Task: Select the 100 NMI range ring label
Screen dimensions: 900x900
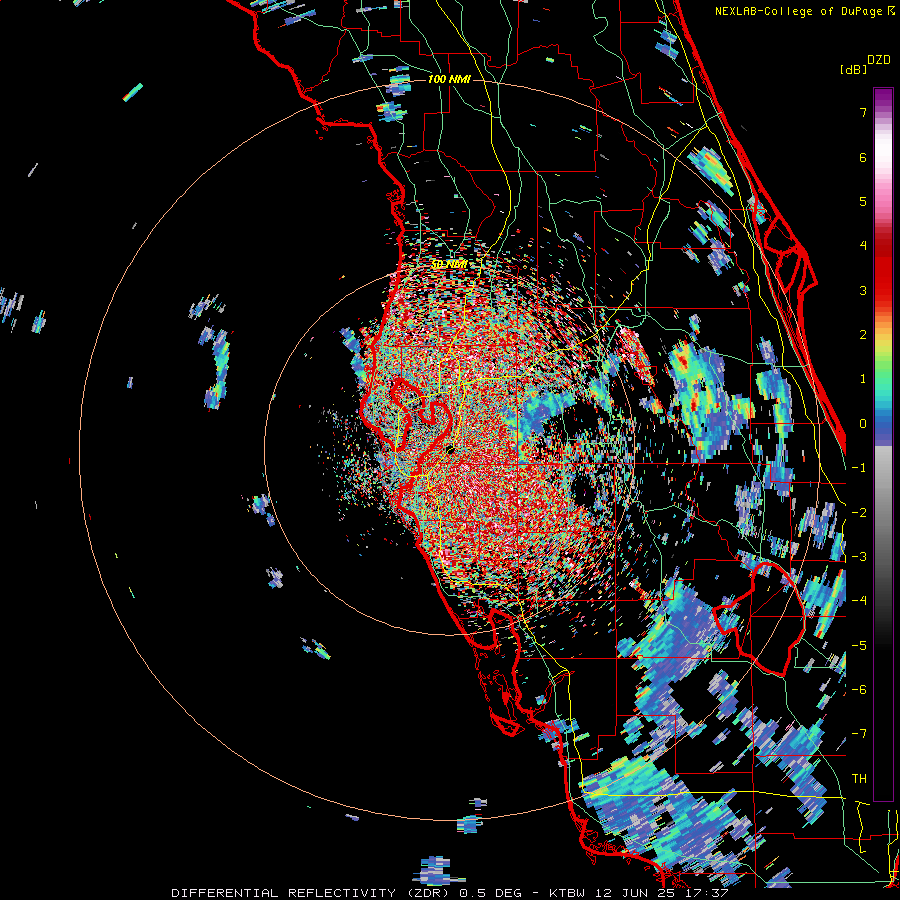Action: tap(449, 79)
